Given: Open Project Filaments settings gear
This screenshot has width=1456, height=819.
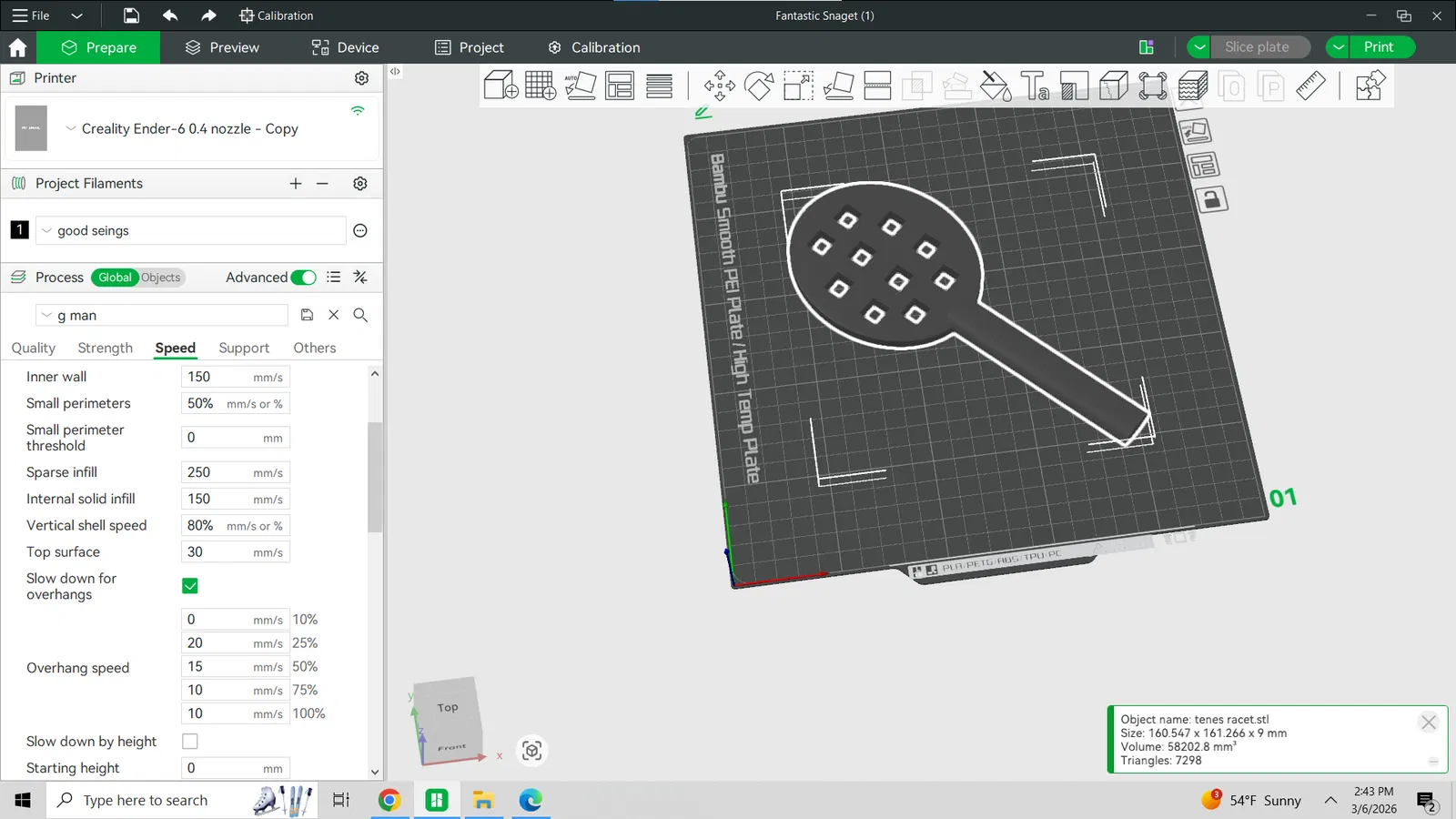Looking at the screenshot, I should point(360,184).
